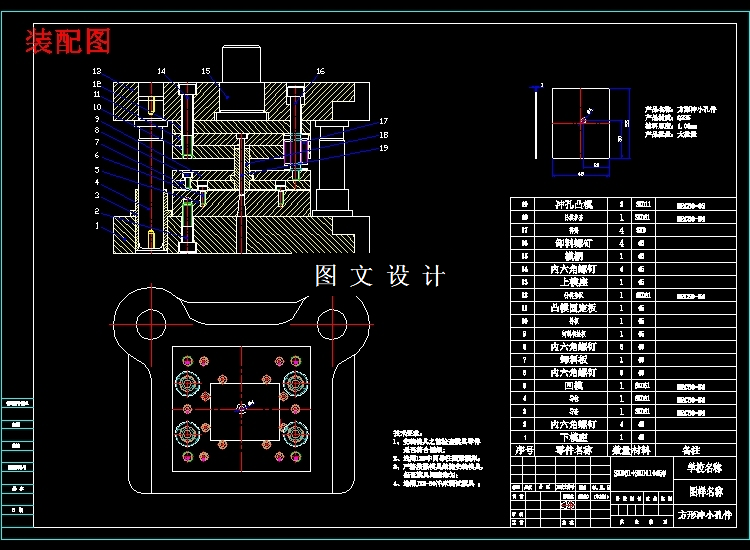Image resolution: width=750 pixels, height=550 pixels.
Task: Pick callout number 12 on the left
Action: (97, 84)
